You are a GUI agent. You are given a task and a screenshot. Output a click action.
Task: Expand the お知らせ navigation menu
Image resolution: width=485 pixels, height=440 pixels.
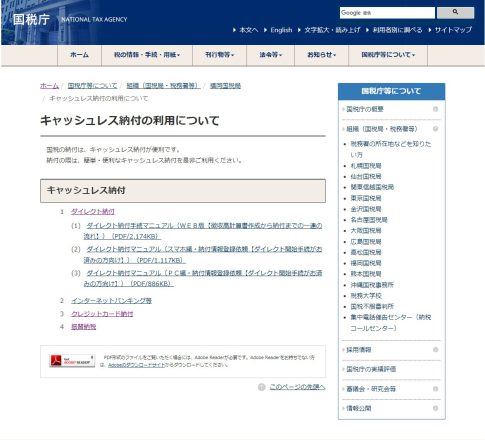322,55
